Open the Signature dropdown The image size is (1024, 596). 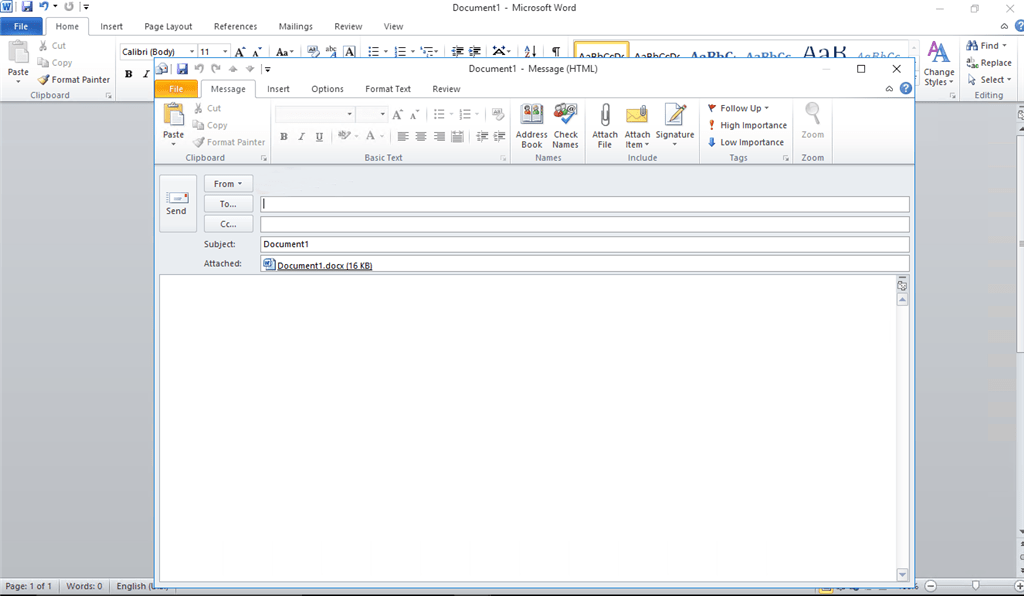675,127
